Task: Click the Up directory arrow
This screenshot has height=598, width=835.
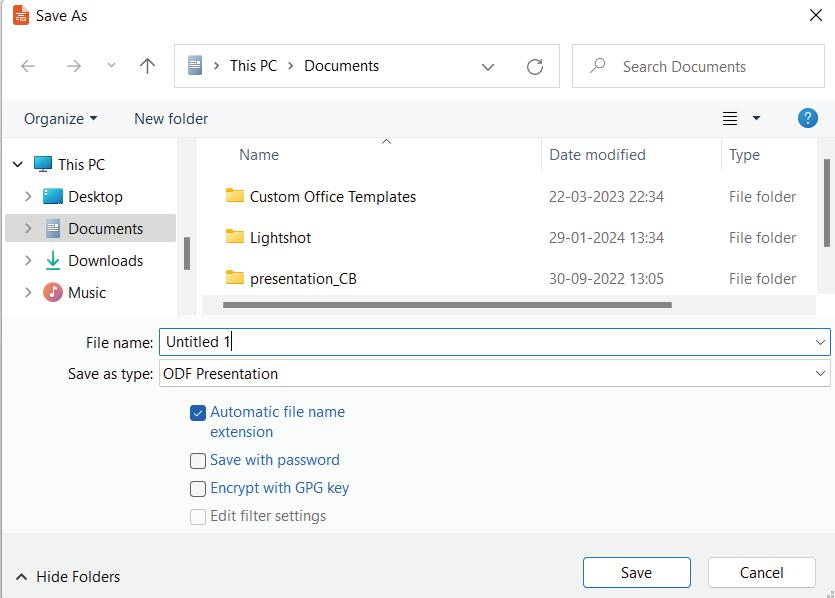Action: (147, 66)
